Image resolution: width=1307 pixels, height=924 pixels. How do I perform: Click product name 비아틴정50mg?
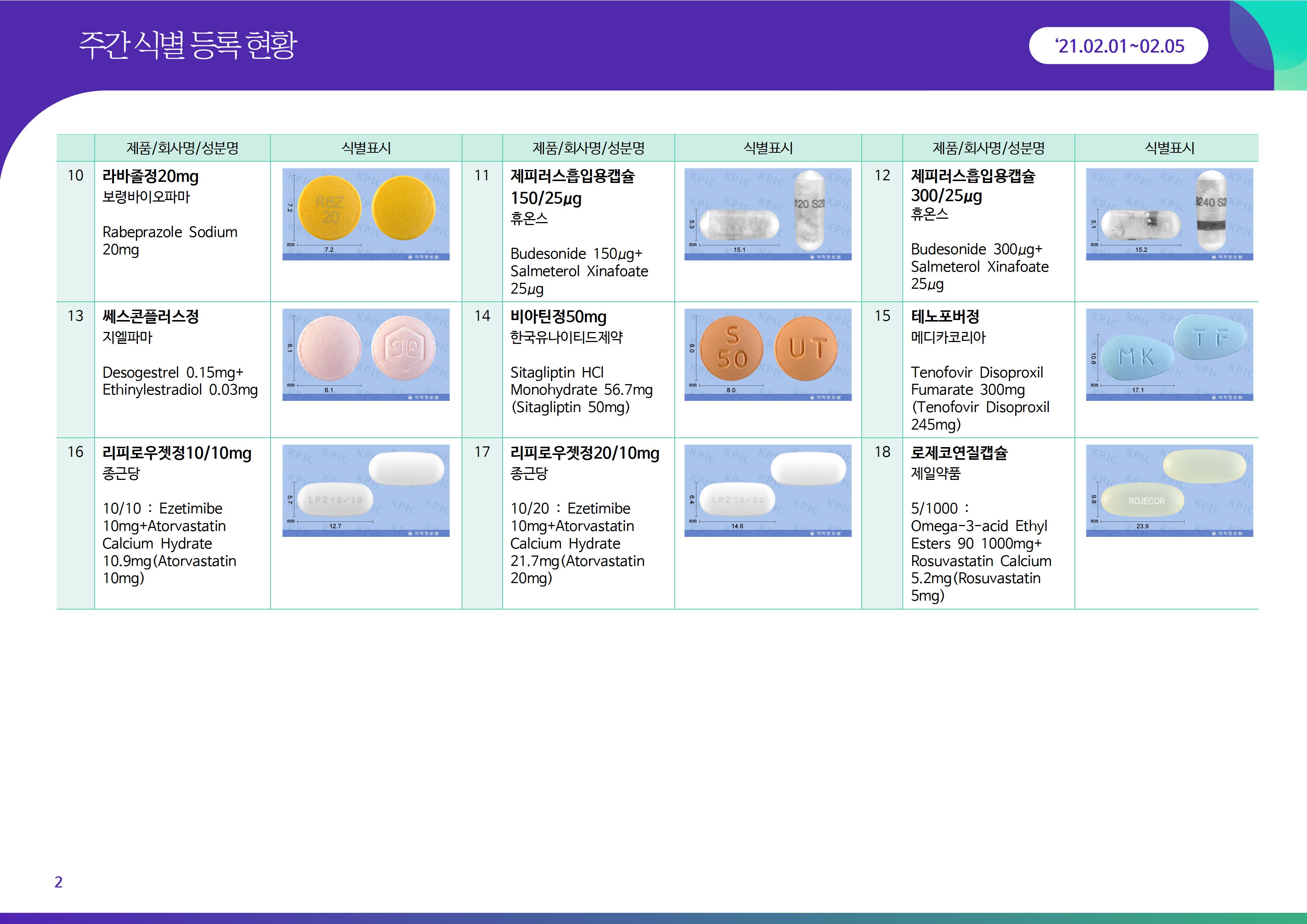point(558,317)
